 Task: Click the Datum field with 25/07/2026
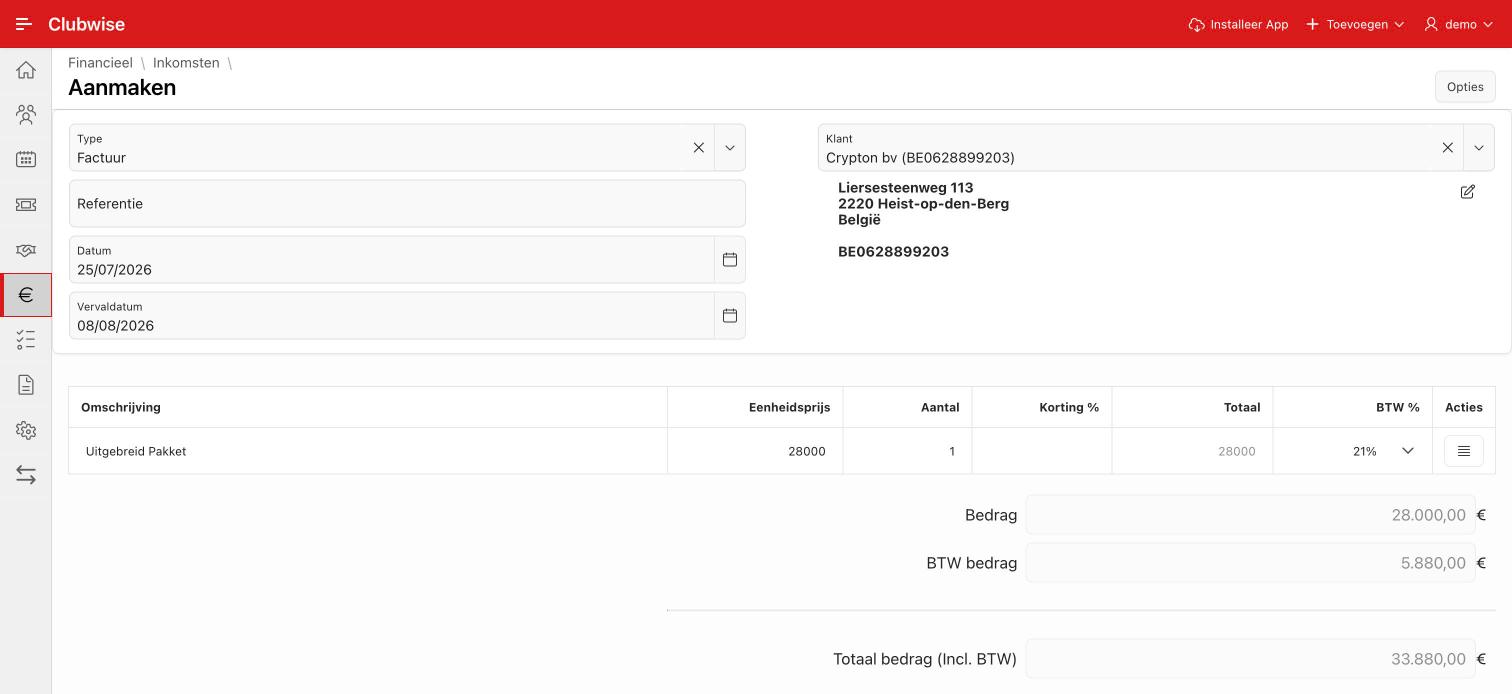[x=392, y=260]
